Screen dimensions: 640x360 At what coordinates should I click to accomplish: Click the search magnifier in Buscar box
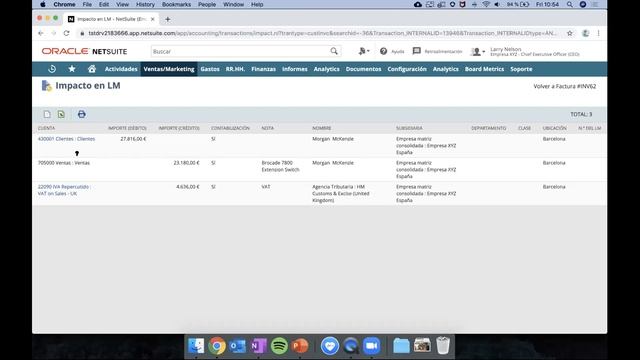[x=334, y=51]
